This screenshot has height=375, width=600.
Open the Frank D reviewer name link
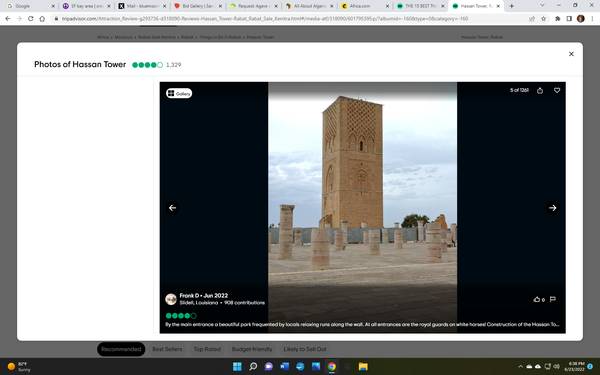(x=189, y=295)
